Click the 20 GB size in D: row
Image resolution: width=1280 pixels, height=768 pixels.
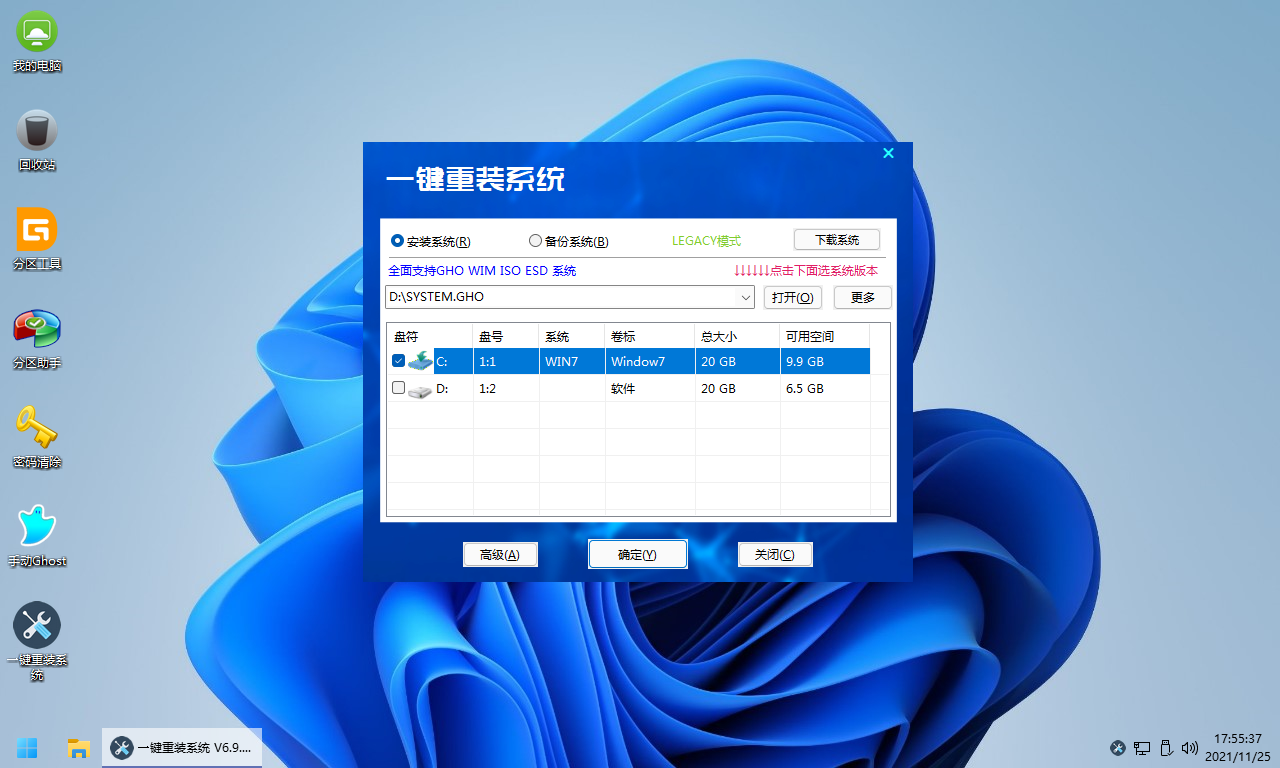(737, 388)
